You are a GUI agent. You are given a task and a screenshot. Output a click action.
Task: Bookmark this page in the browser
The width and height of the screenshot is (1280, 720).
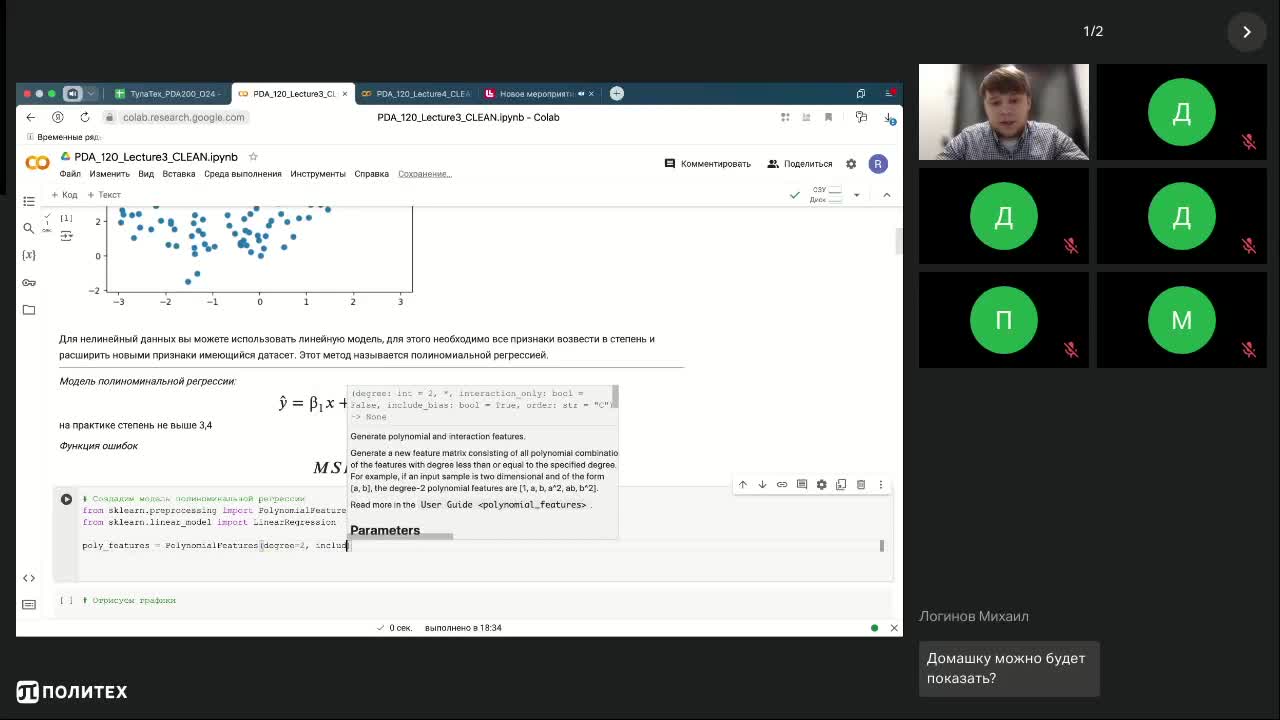[828, 117]
